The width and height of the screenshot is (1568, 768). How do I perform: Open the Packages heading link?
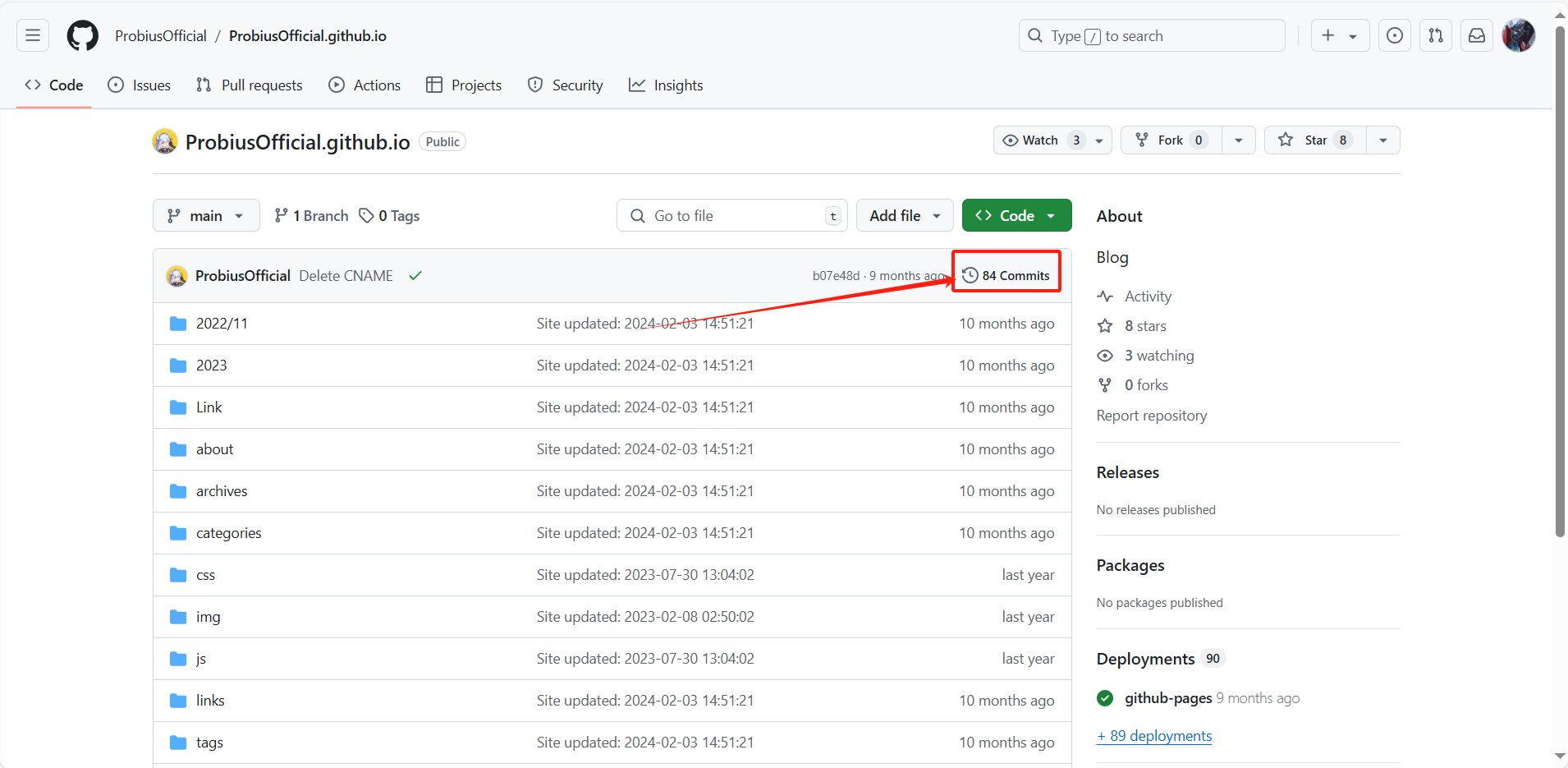tap(1130, 565)
